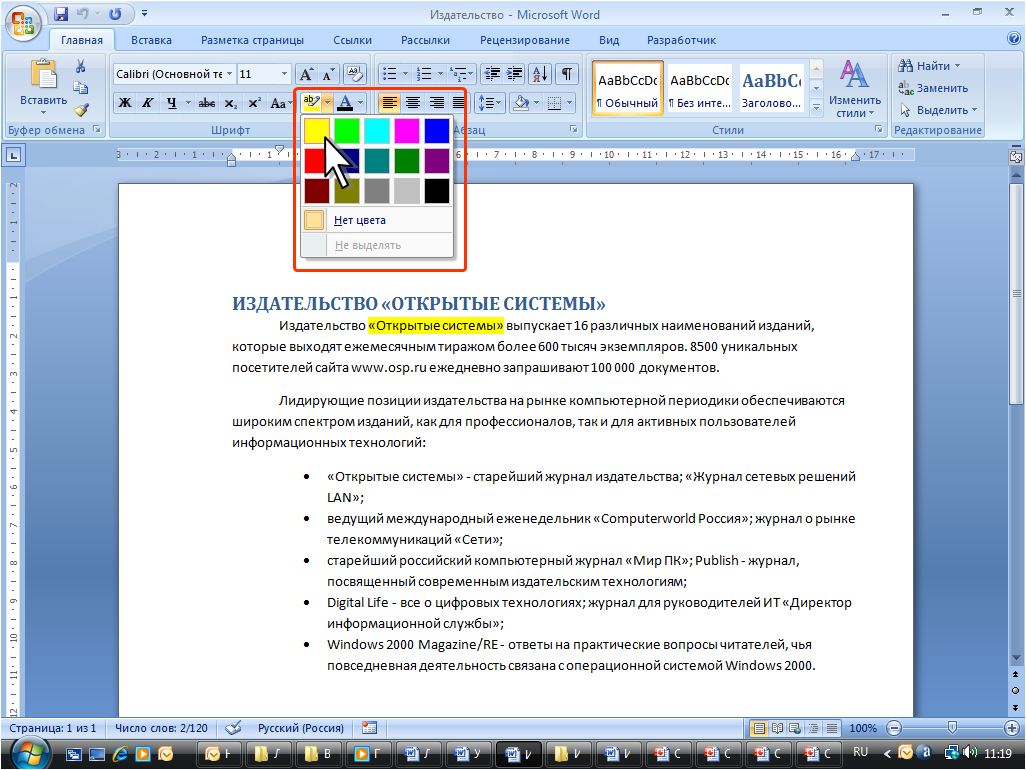Decrease the paragraph indent
This screenshot has height=770, width=1026.
pyautogui.click(x=491, y=74)
